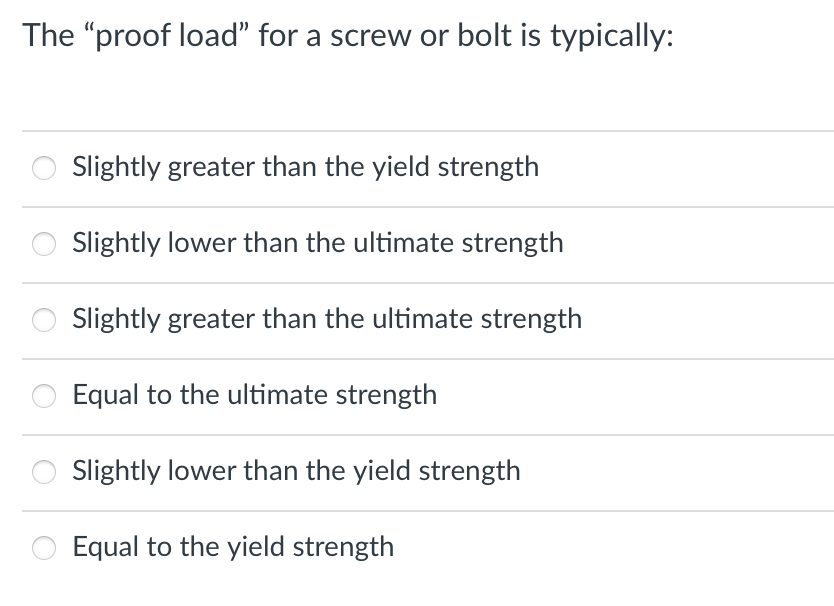Click the answer text "Slightly lower than the ultimate strength"
Screen dimensions: 834x606
(318, 244)
